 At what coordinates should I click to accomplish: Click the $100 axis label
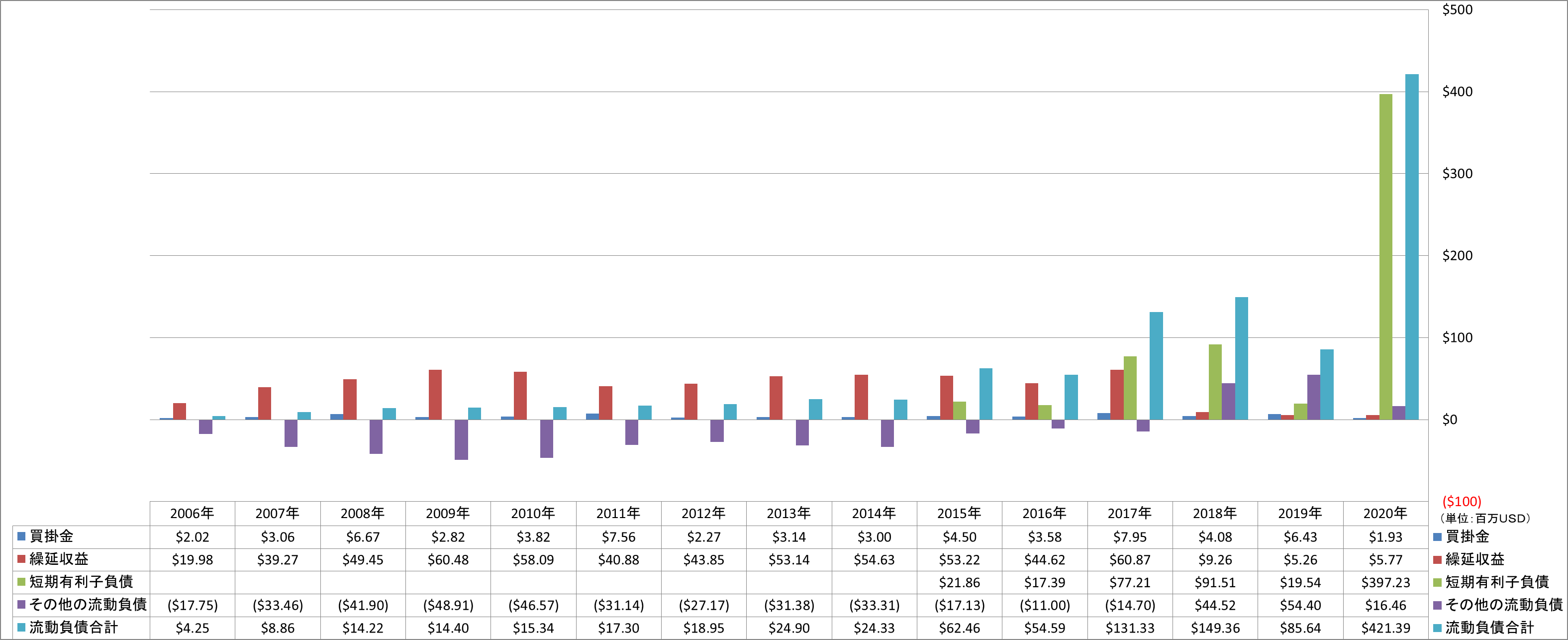coord(1457,337)
